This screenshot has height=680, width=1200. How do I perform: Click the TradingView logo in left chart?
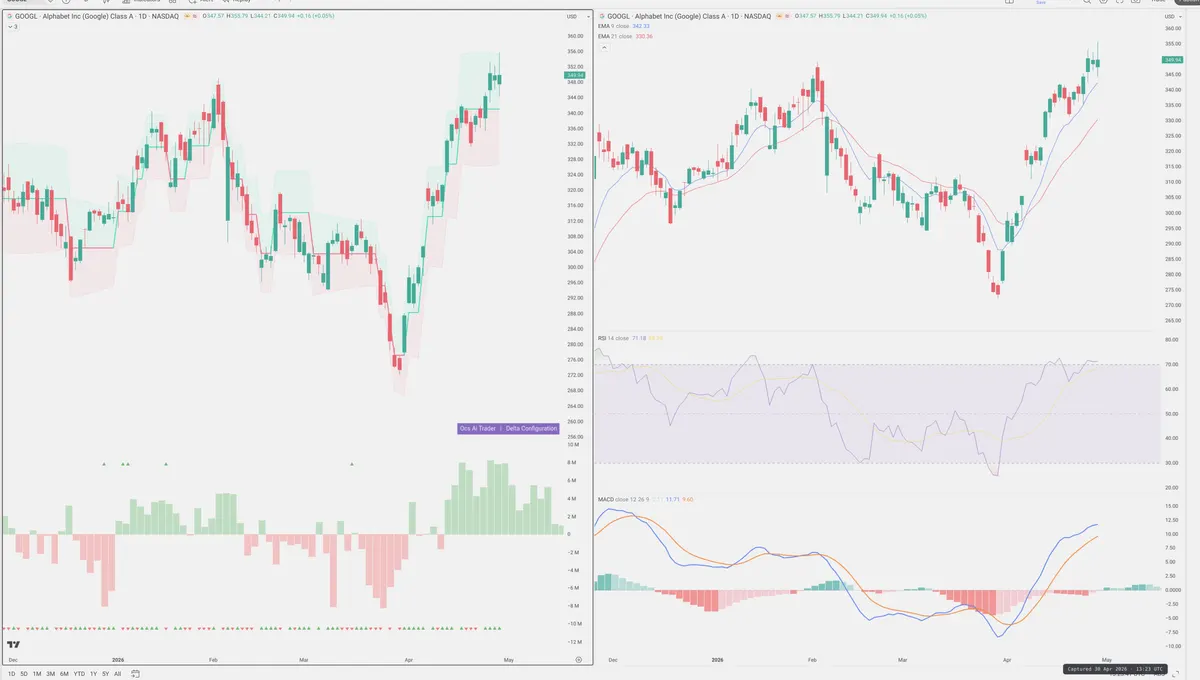click(x=14, y=645)
